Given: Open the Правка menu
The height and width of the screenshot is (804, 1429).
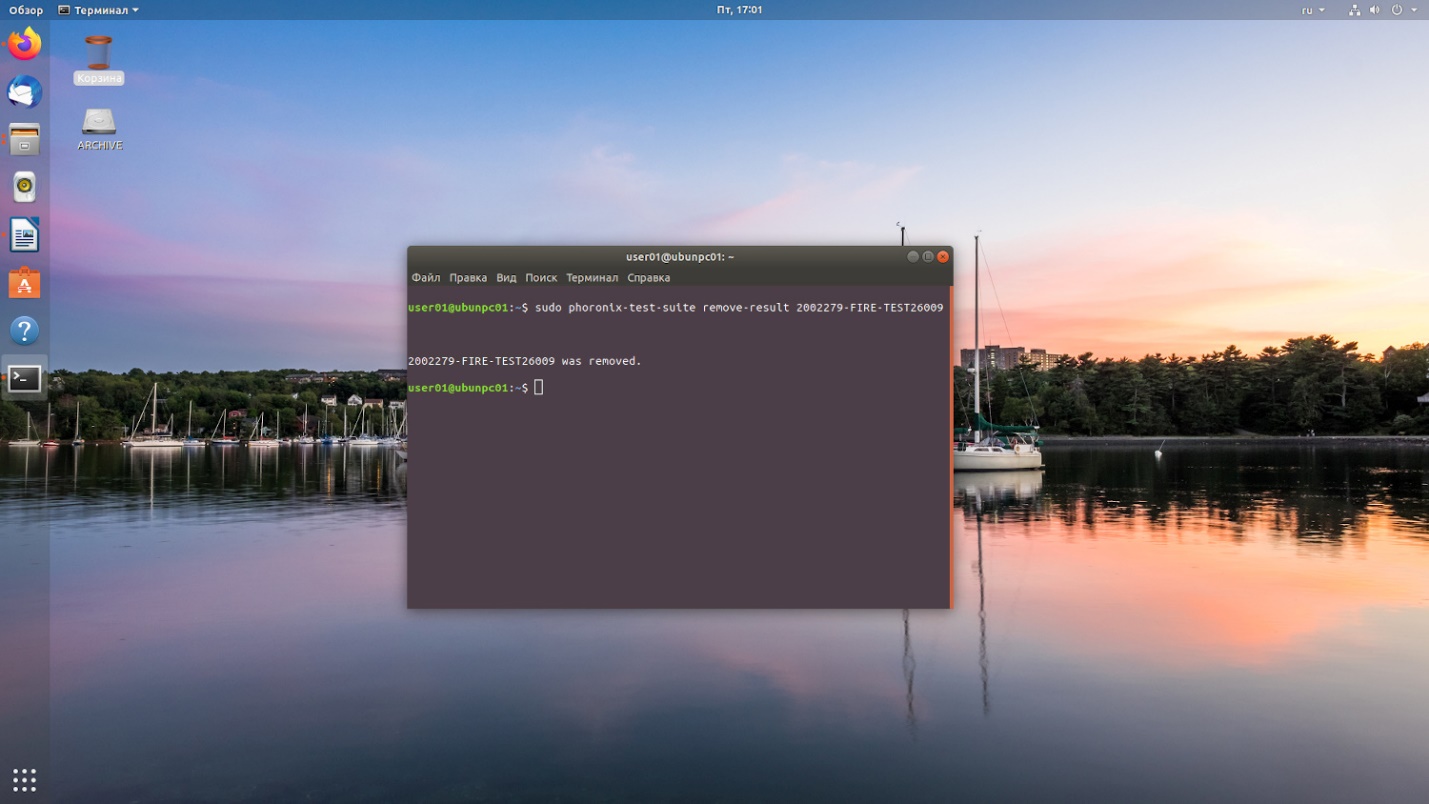Looking at the screenshot, I should (x=467, y=278).
